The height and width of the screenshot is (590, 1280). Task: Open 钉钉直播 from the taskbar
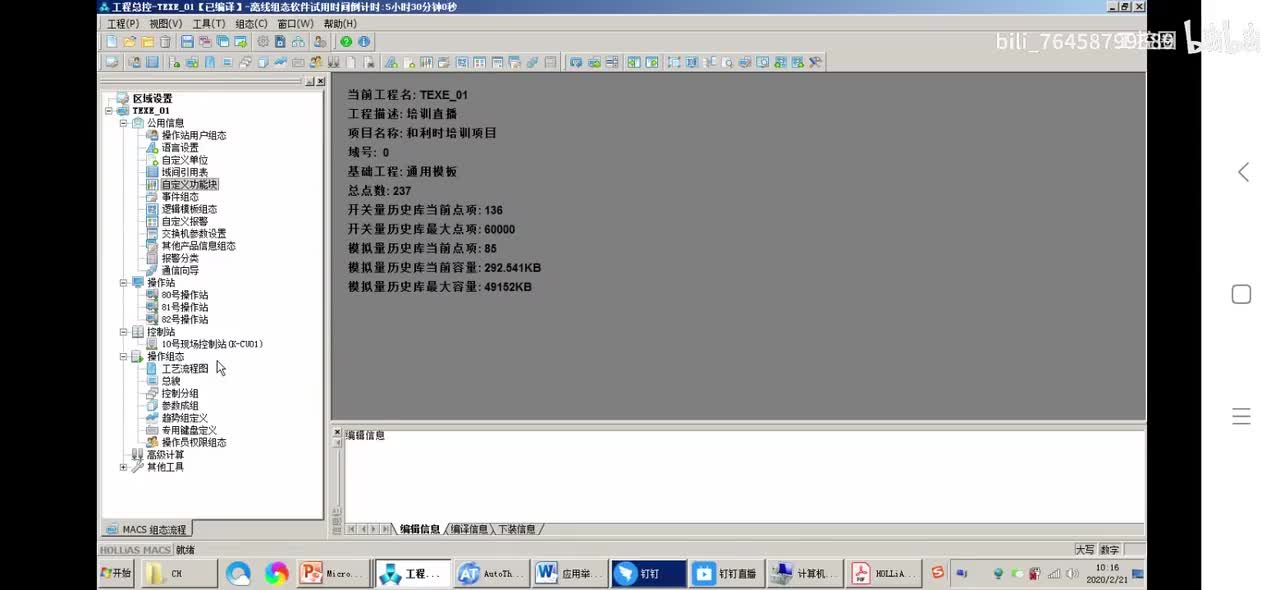tap(728, 573)
